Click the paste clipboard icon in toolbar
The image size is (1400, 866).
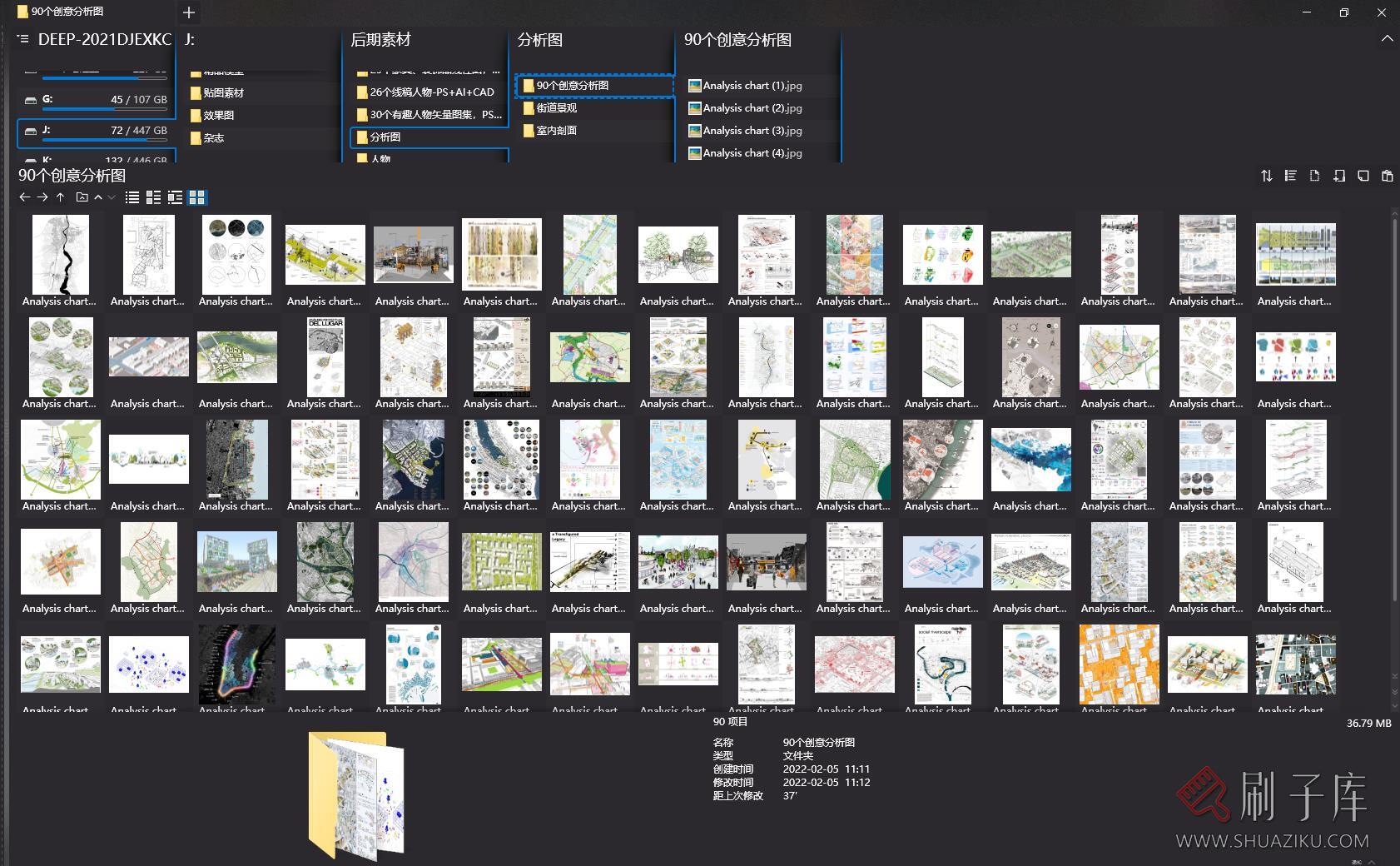pos(1387,176)
